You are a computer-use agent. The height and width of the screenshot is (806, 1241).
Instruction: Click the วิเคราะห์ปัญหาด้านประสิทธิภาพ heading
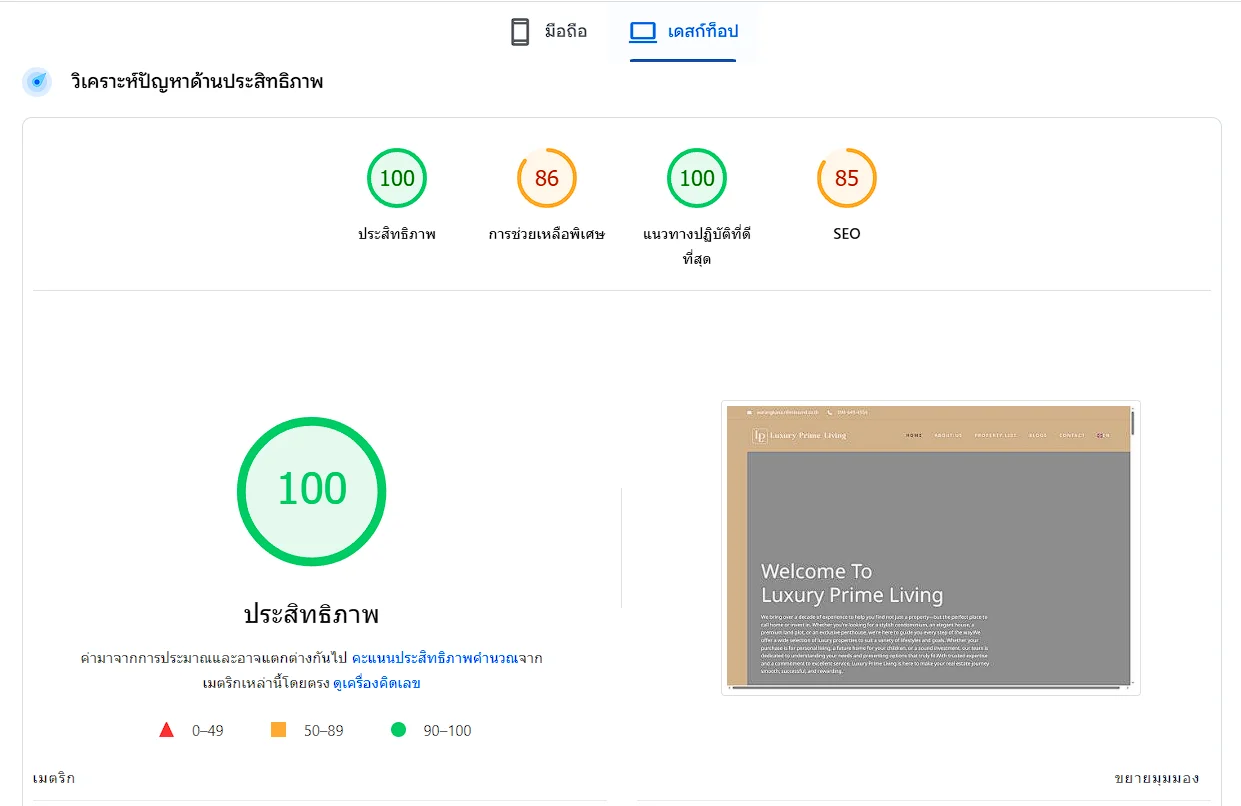(197, 82)
